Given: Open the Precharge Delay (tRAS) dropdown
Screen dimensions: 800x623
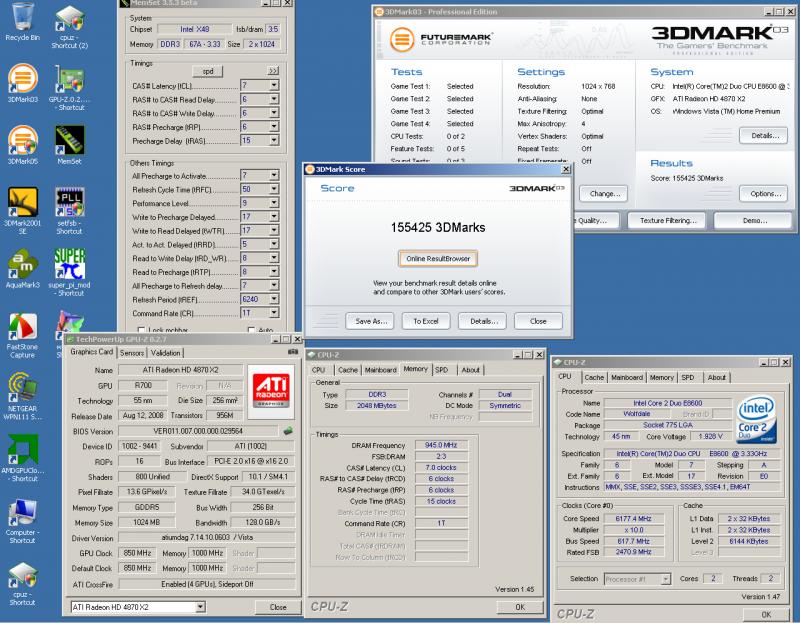Looking at the screenshot, I should 274,140.
